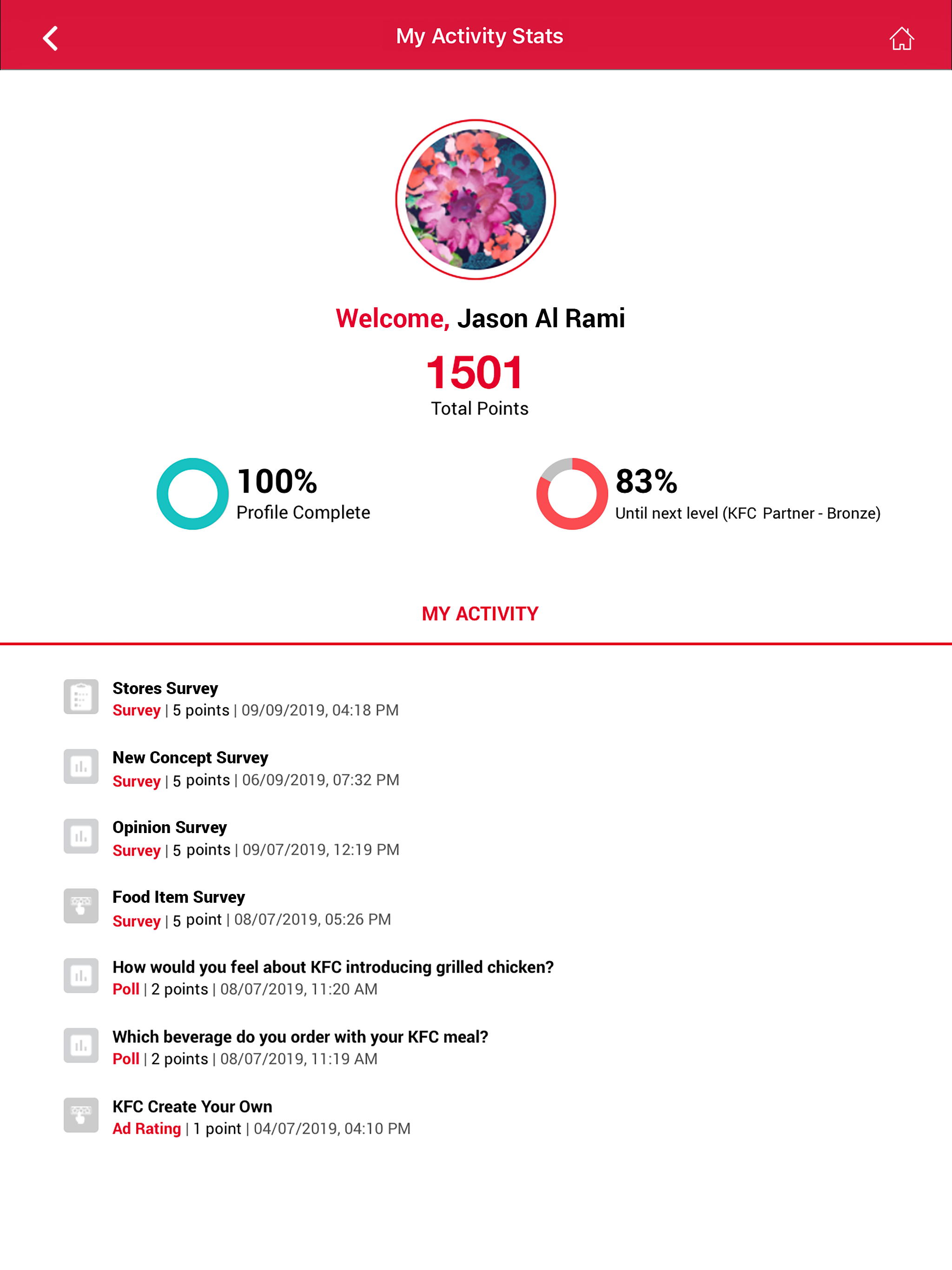Tap the 83% next level progress ring
This screenshot has width=952, height=1270.
(572, 494)
